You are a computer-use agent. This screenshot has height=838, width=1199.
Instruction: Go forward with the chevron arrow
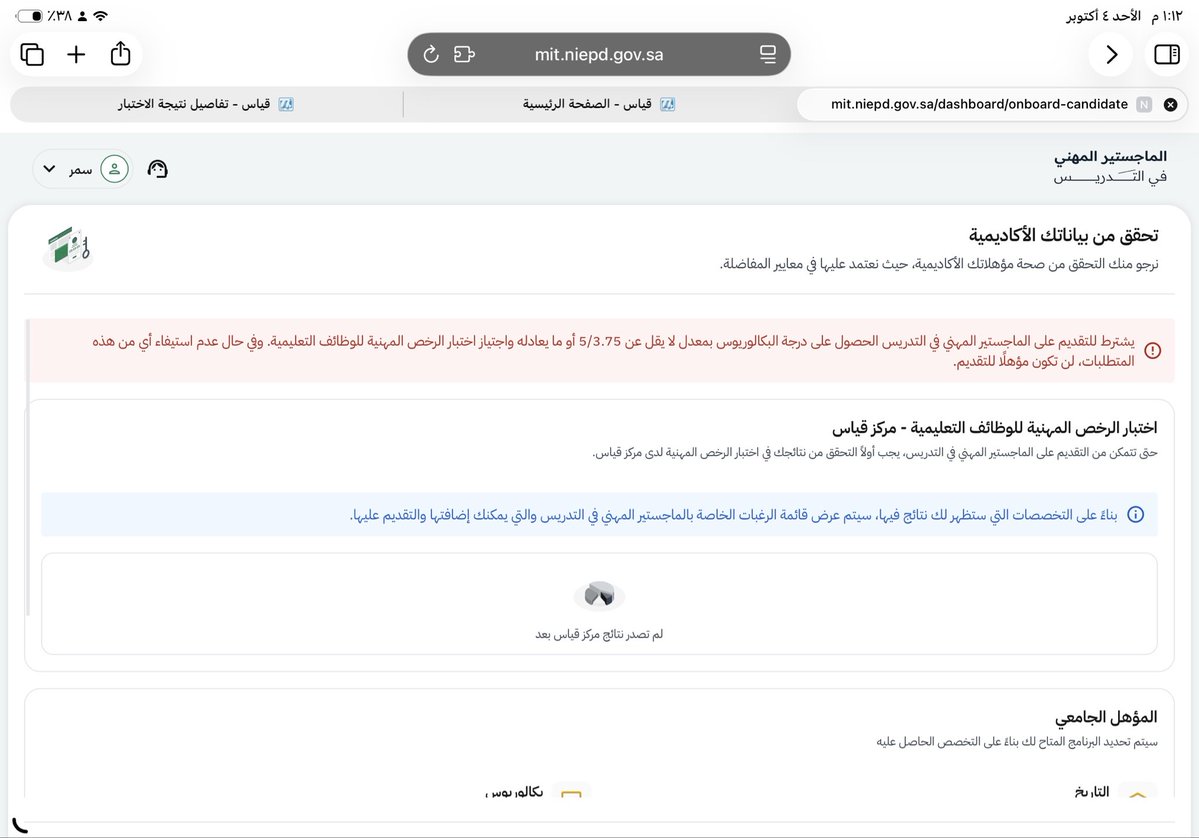[x=1112, y=54]
